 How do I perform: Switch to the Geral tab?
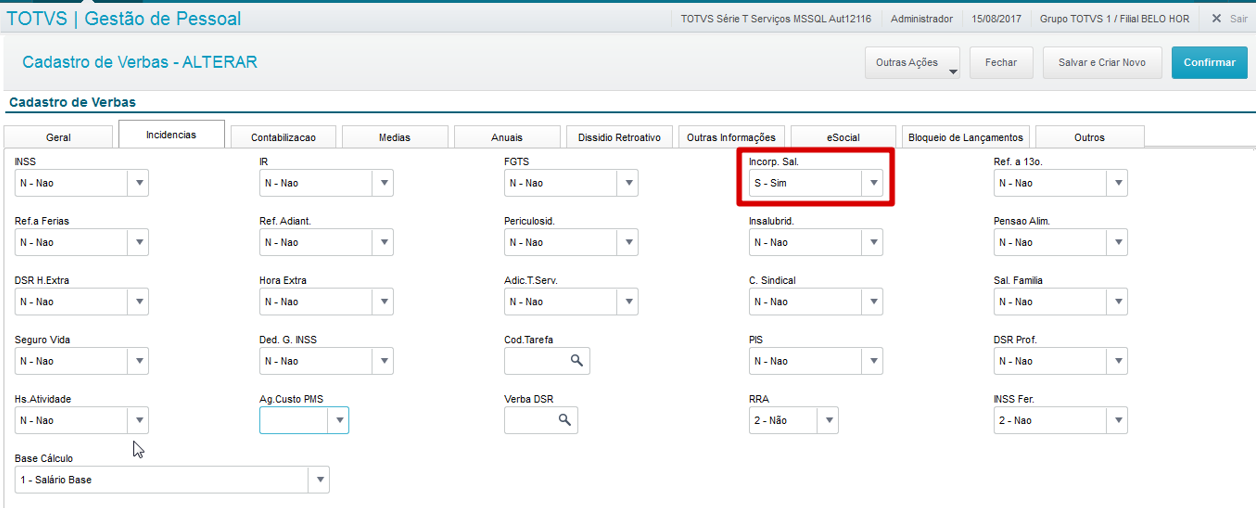[58, 137]
